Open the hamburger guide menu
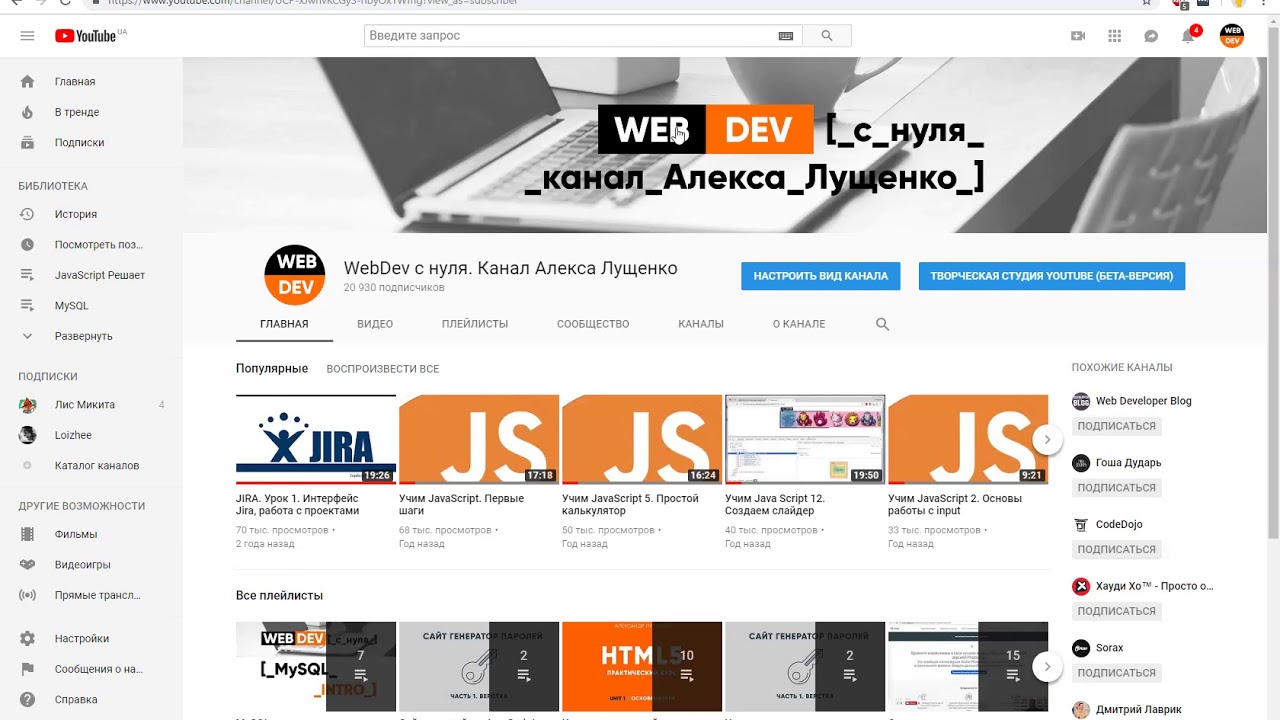This screenshot has width=1280, height=720. coord(27,36)
